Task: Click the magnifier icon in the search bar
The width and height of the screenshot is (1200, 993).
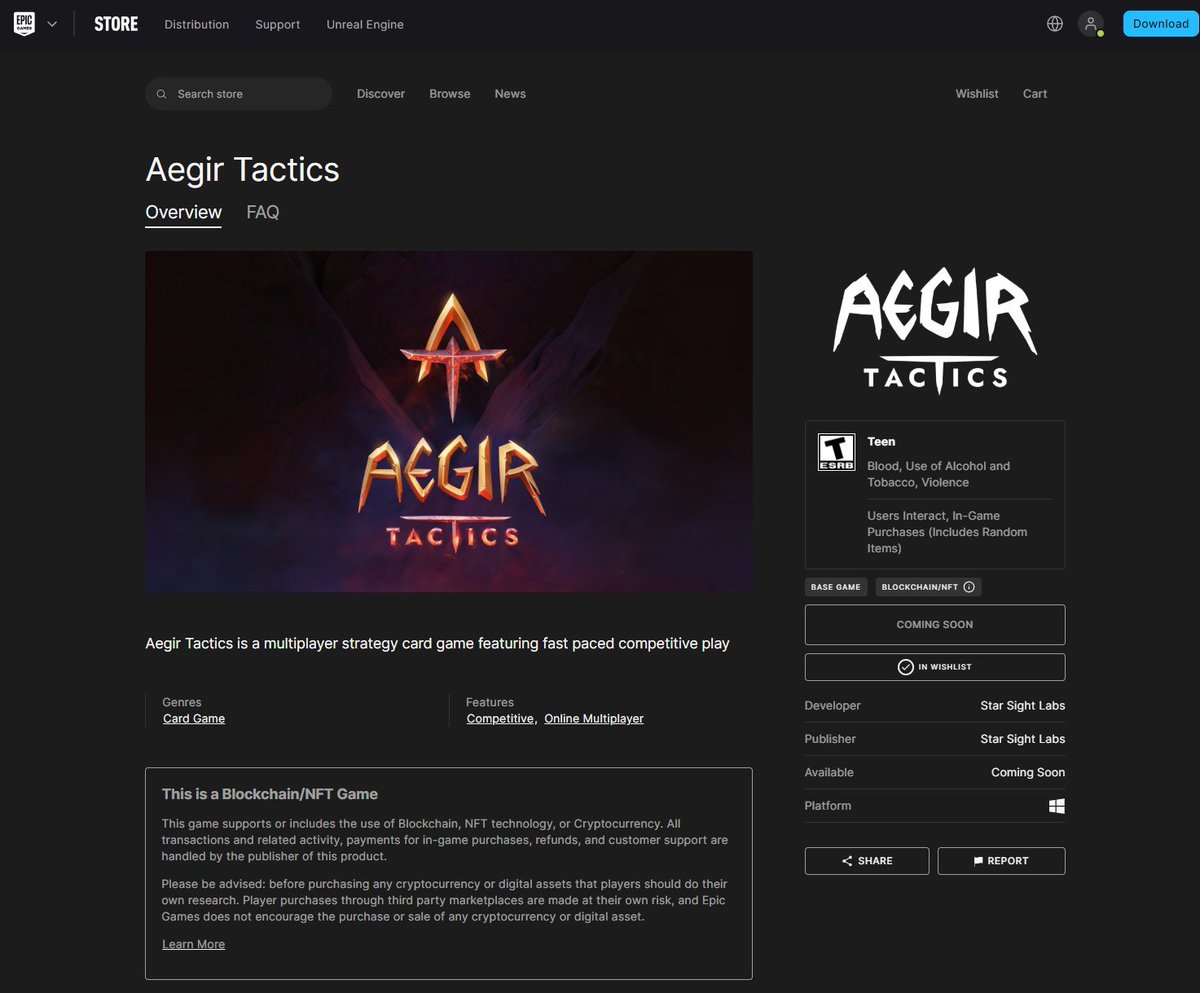Action: coord(161,93)
